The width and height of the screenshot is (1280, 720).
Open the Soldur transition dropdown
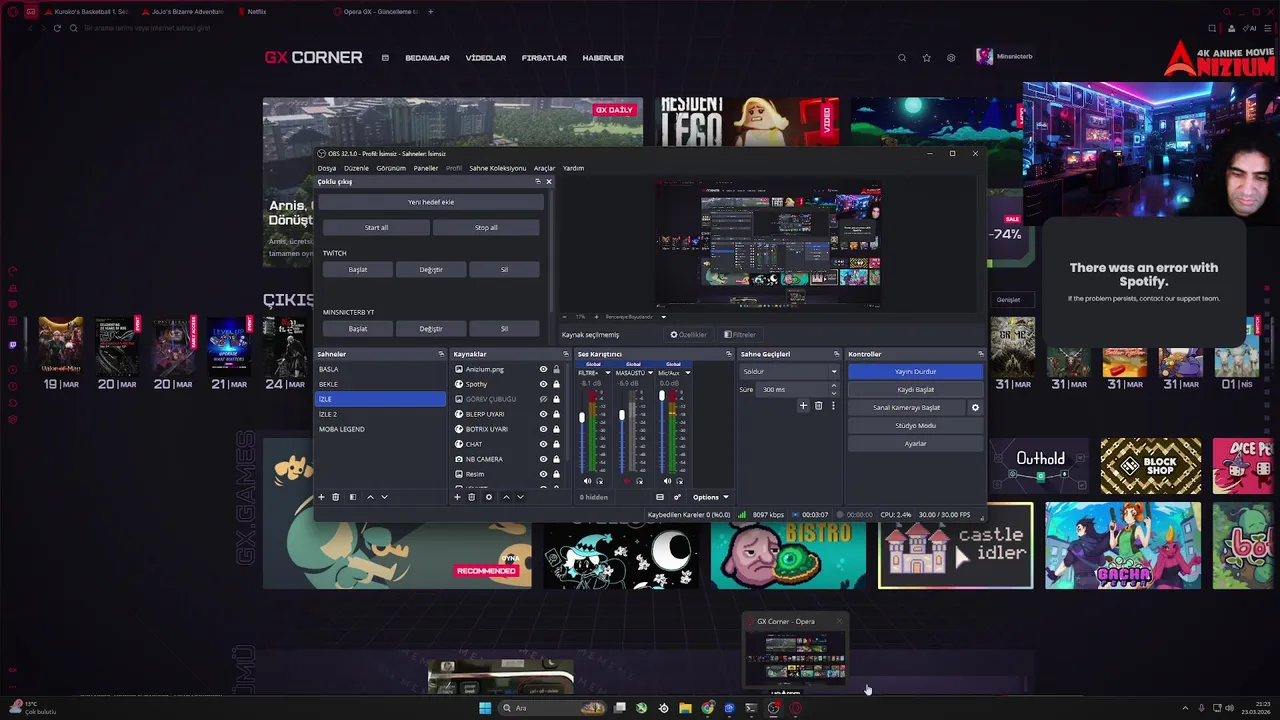click(x=789, y=371)
